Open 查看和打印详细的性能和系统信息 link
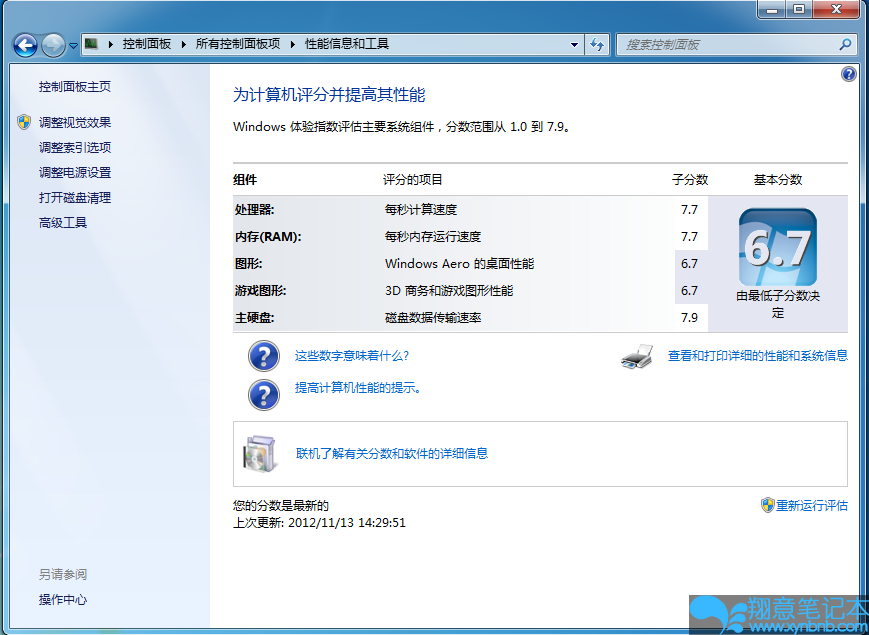869x635 pixels. 758,356
